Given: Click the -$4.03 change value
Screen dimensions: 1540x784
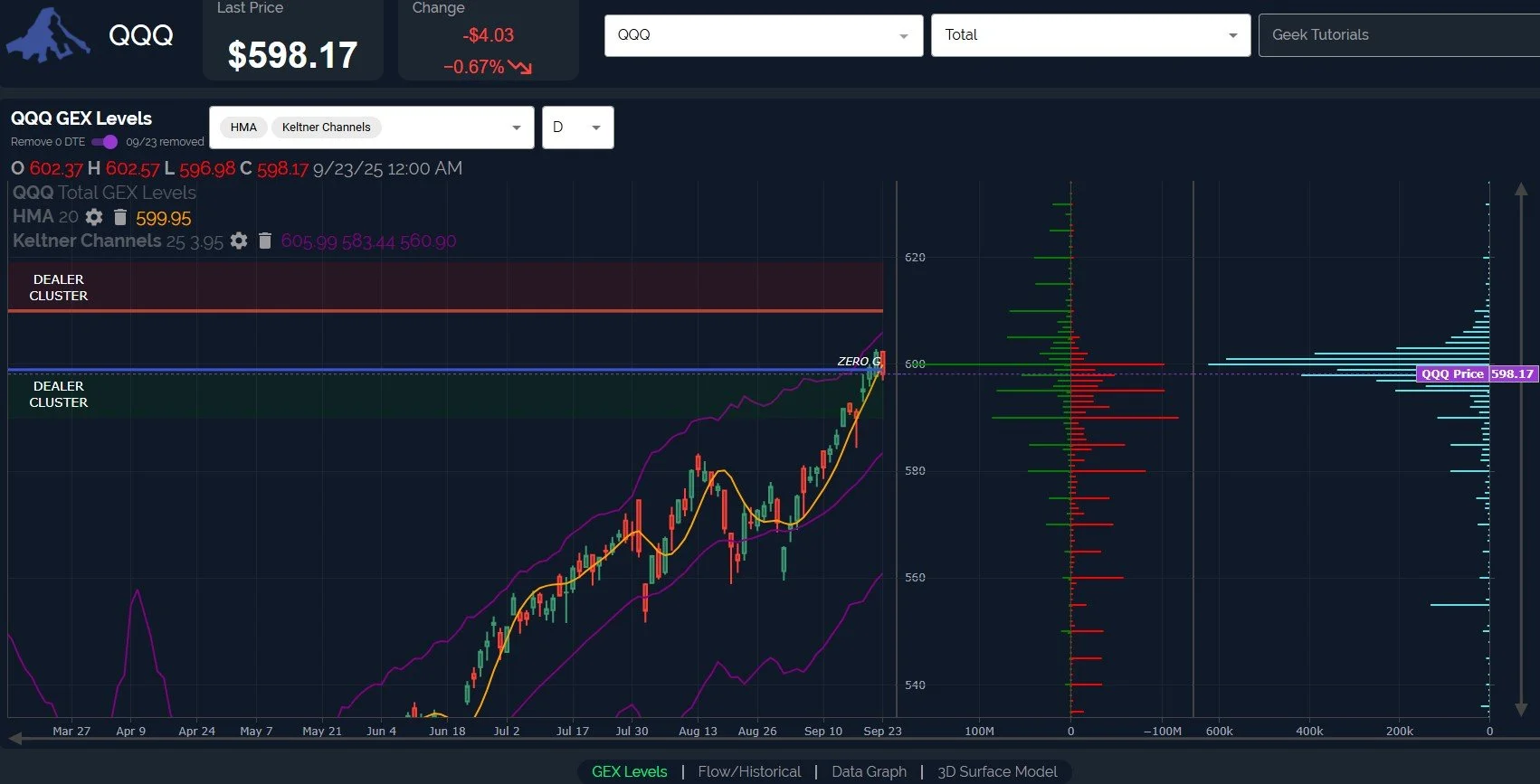Looking at the screenshot, I should (489, 35).
